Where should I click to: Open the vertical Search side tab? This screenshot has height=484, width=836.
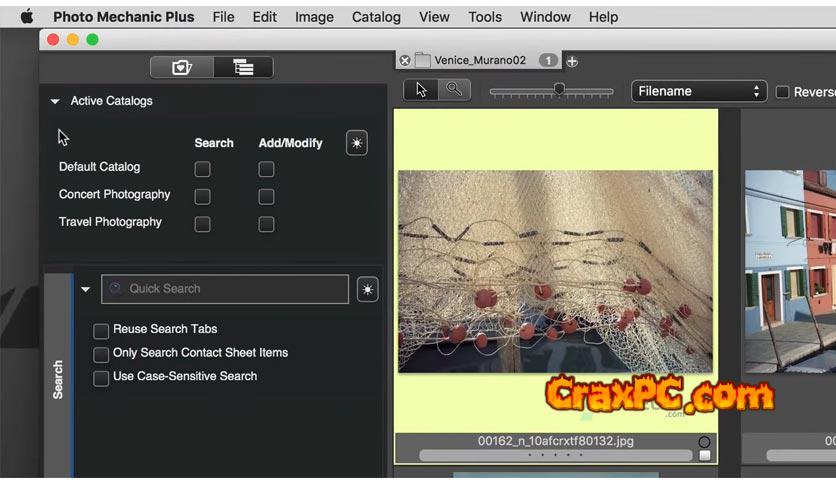58,375
